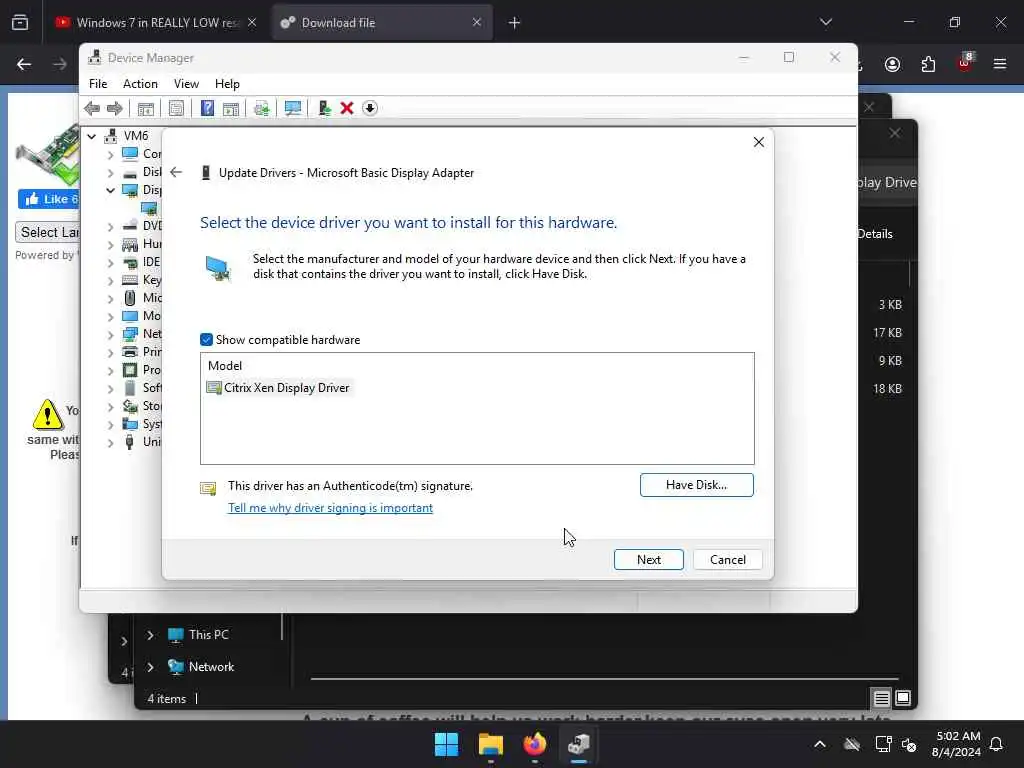
Task: Click the 17 KB file size entry
Action: click(x=887, y=333)
